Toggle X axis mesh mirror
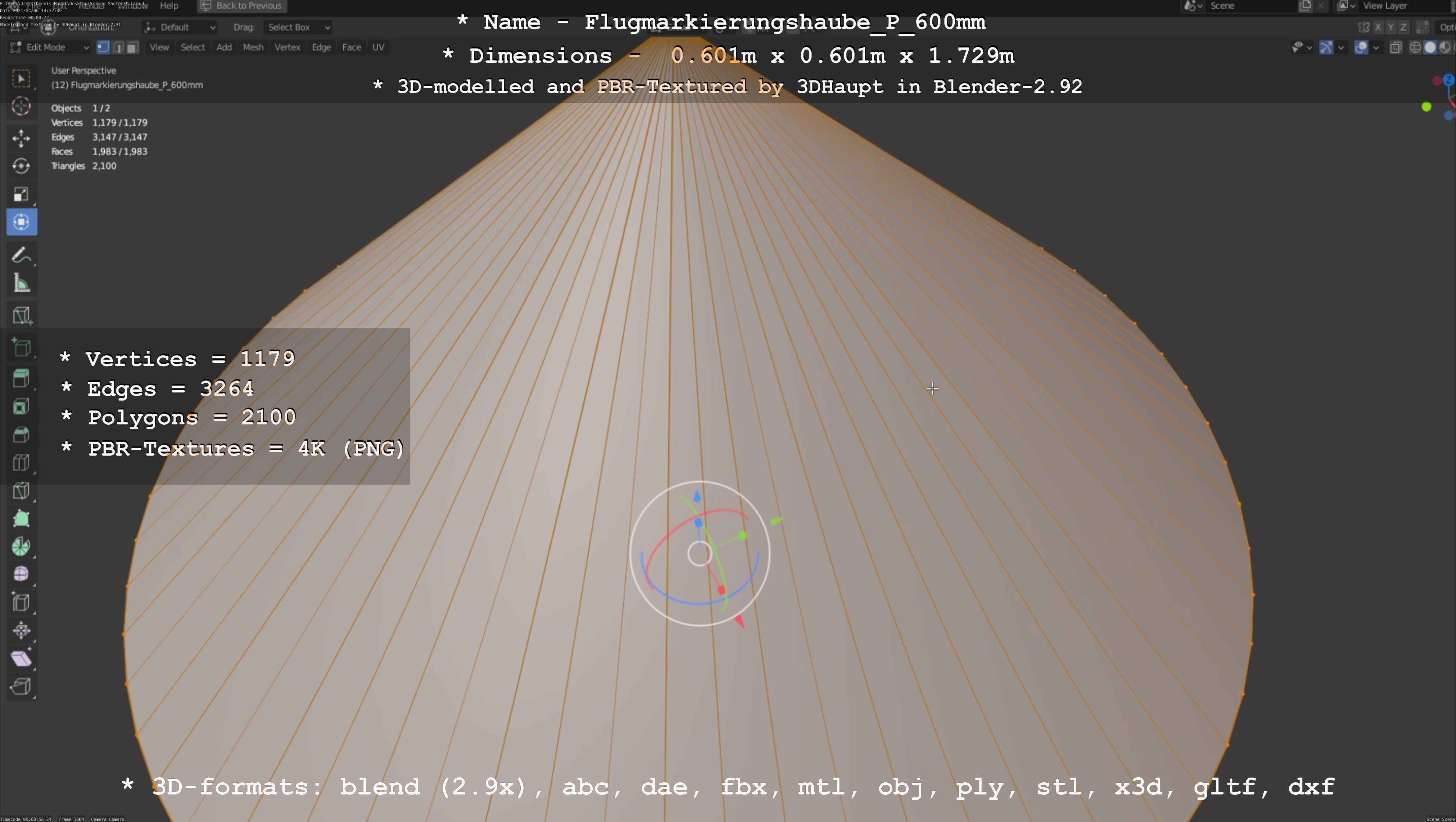 tap(1378, 27)
